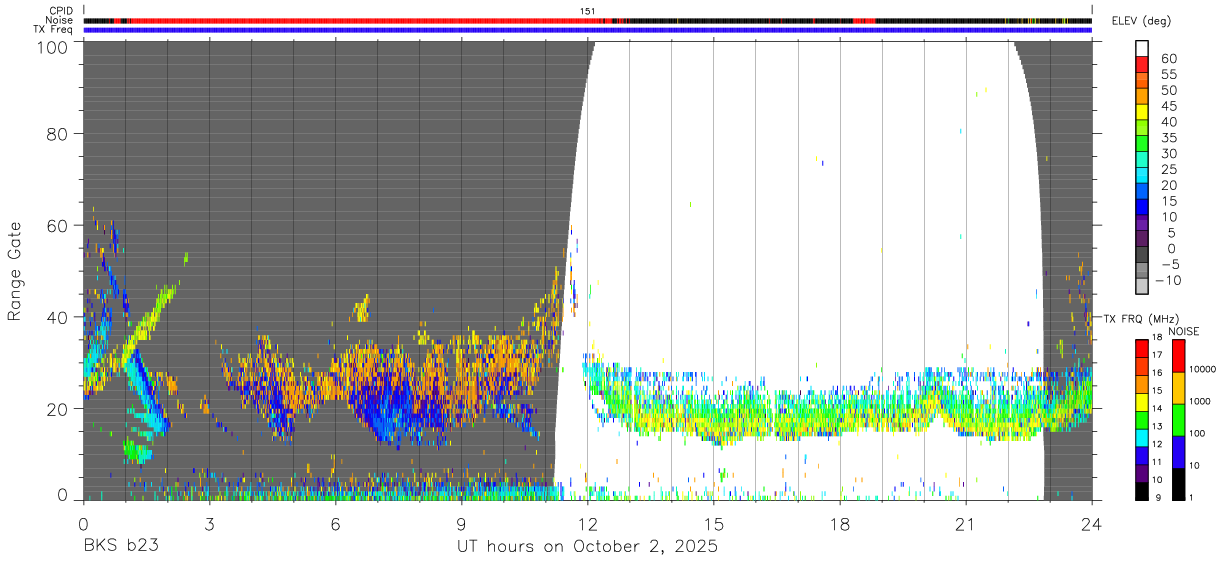Click the TX Freq row label
1228x567 pixels.
(53, 29)
